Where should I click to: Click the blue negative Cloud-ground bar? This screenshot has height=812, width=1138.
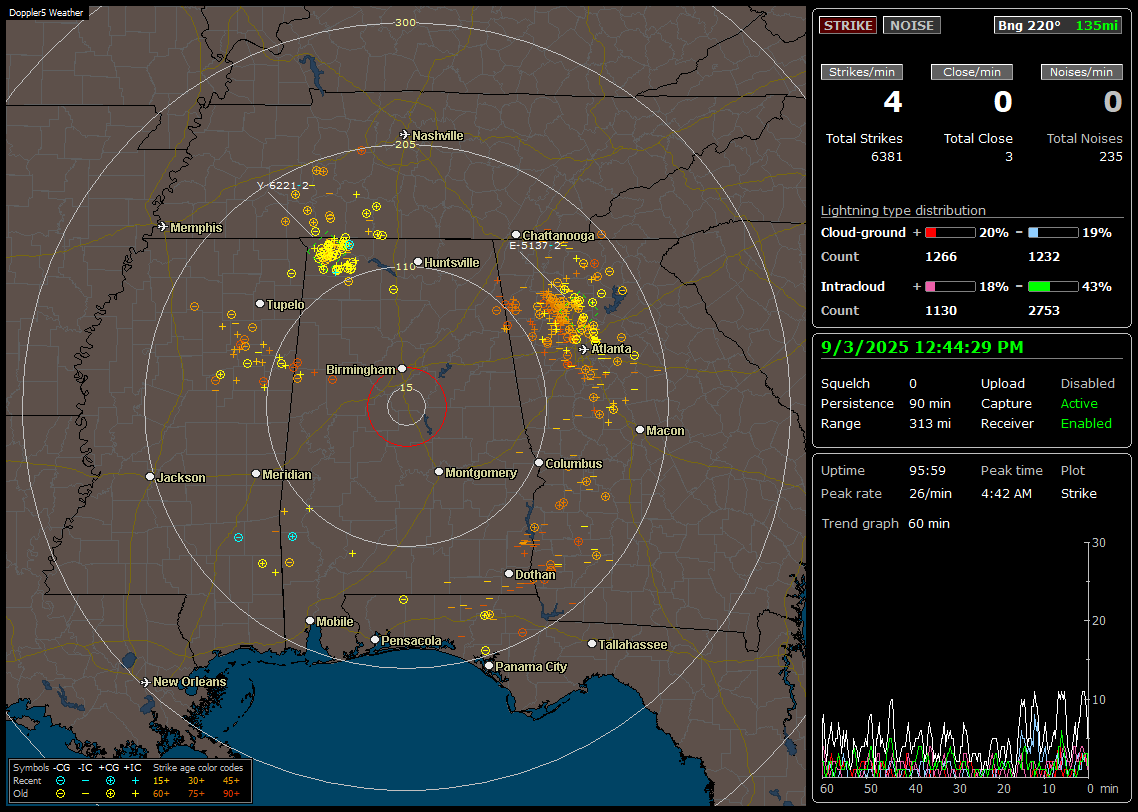[1053, 233]
